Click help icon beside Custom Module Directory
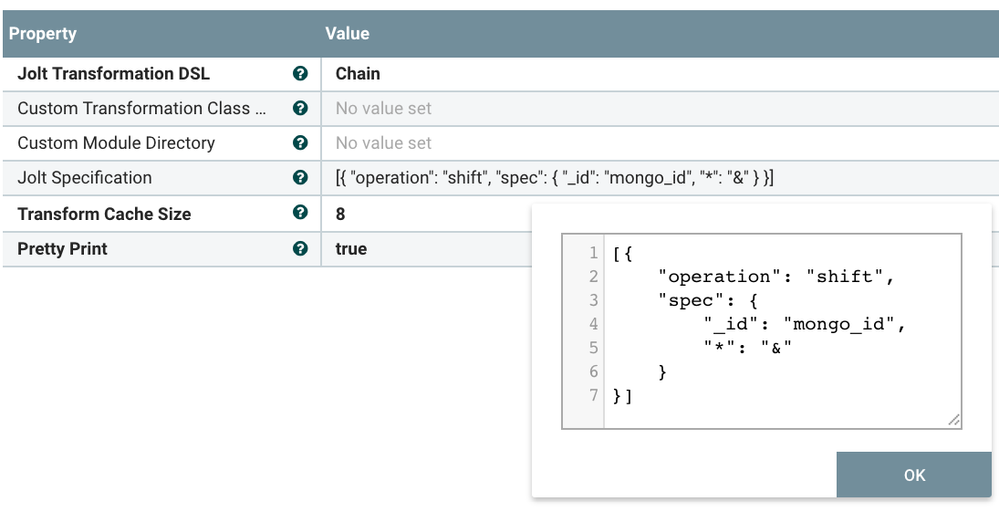This screenshot has width=999, height=513. click(x=299, y=143)
